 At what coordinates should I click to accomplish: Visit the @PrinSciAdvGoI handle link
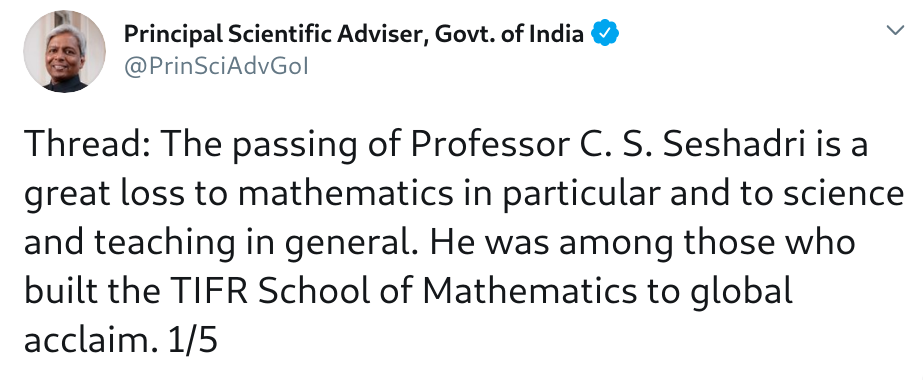tap(215, 67)
